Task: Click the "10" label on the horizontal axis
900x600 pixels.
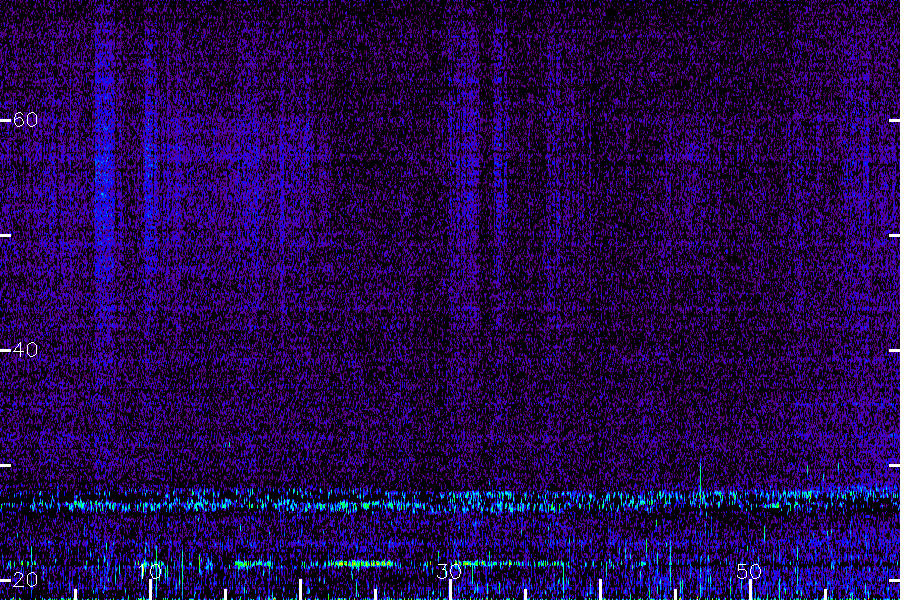Action: coord(150,571)
